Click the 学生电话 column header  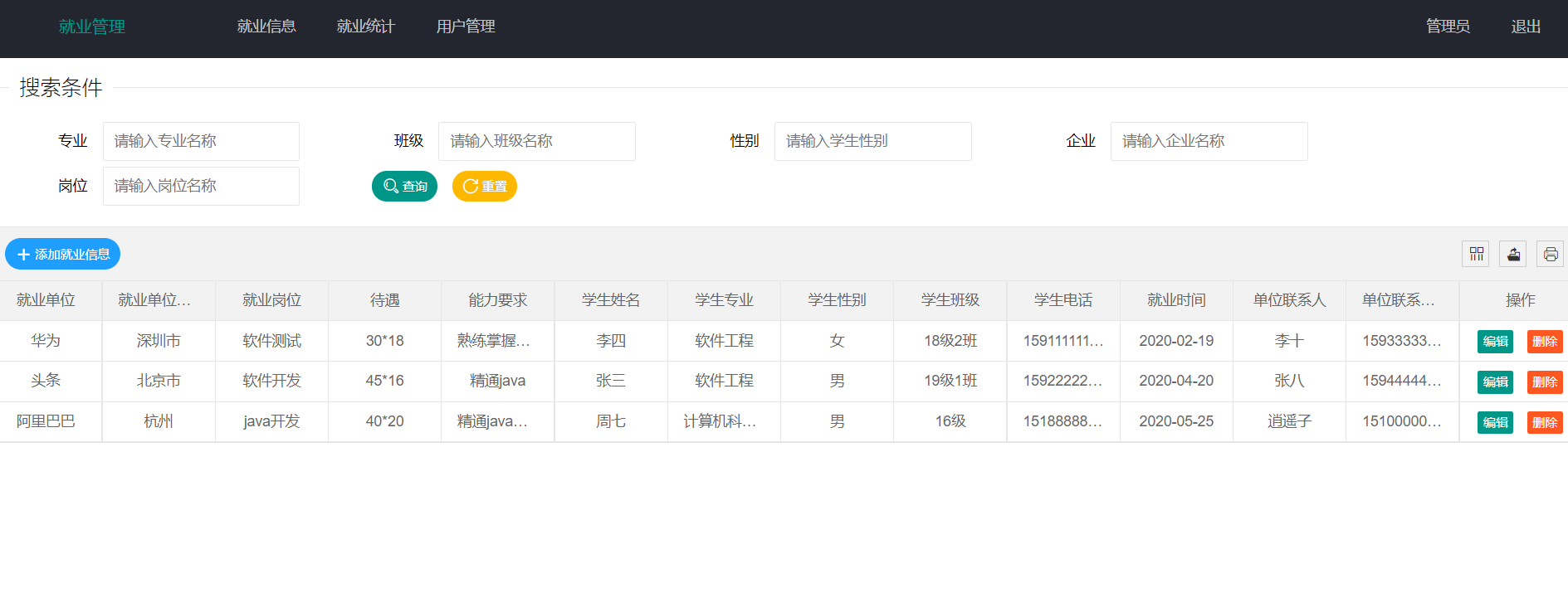coord(1063,300)
